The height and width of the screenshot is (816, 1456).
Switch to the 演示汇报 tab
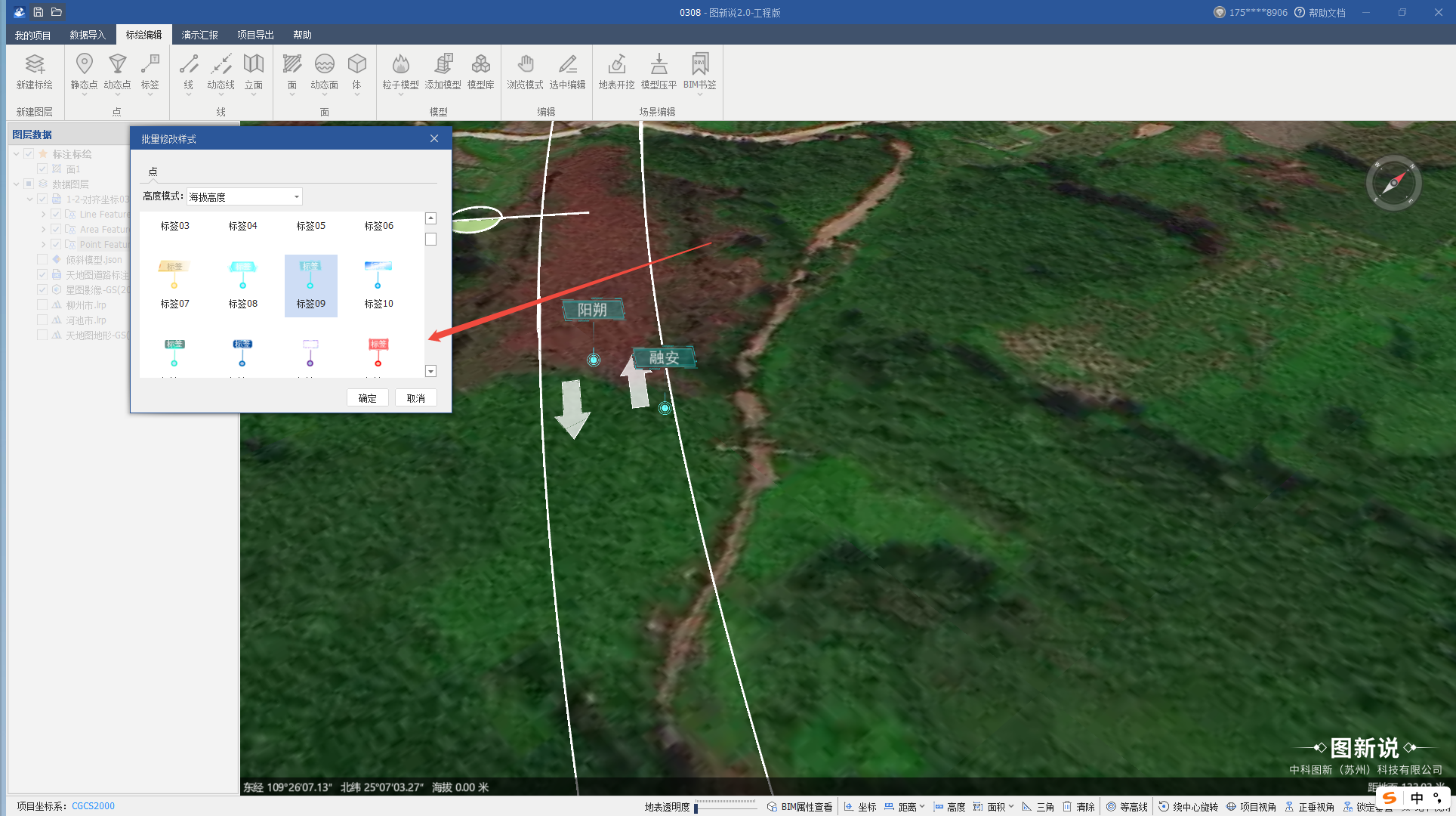tap(199, 35)
